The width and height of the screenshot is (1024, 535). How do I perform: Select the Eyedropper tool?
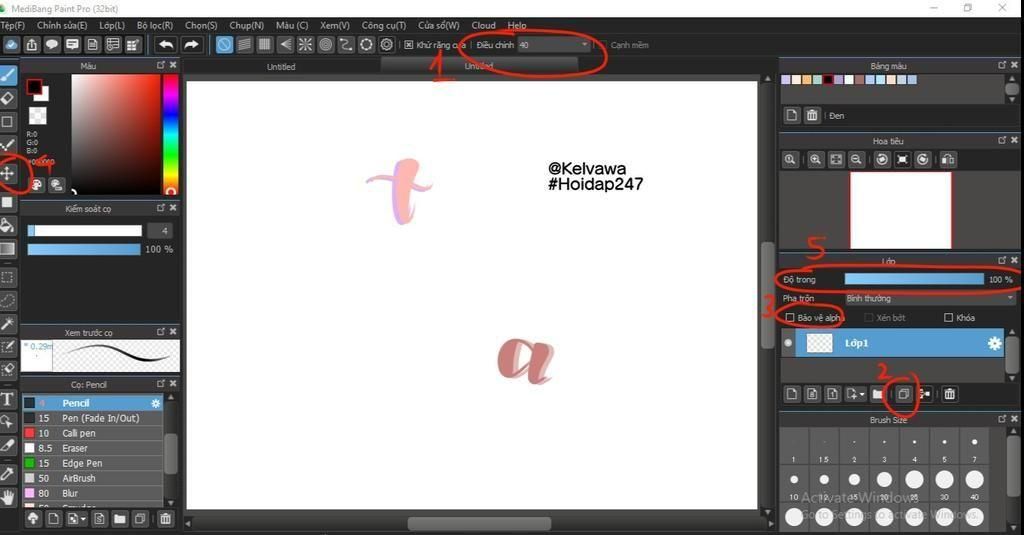point(8,473)
